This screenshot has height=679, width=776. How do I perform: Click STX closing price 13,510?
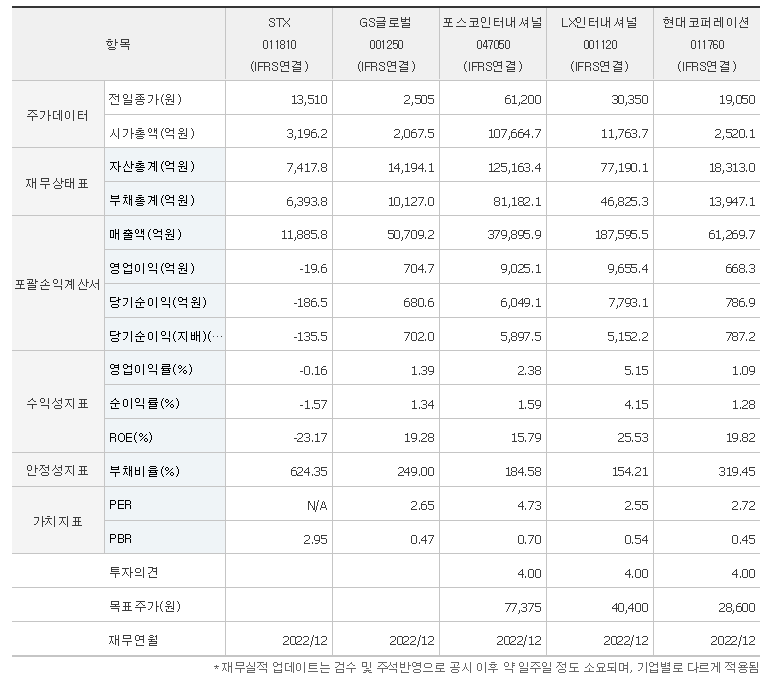[309, 99]
